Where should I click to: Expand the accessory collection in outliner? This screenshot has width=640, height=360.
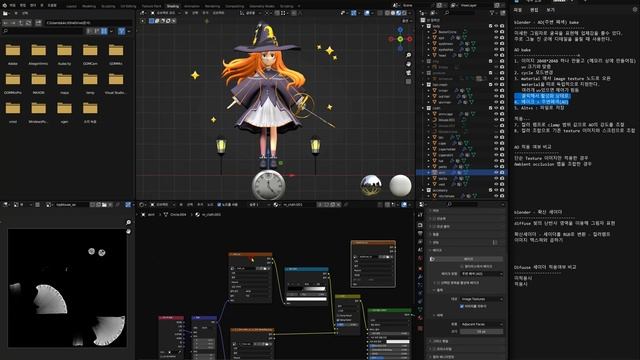click(422, 190)
